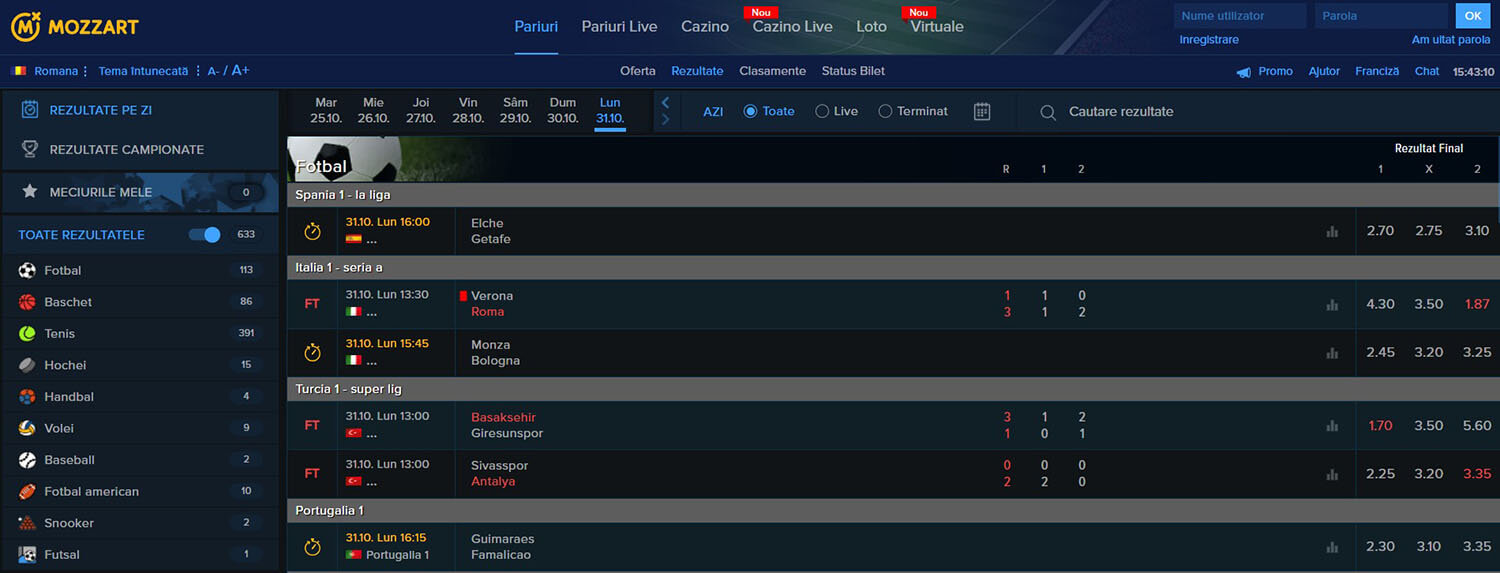
Task: Select the Baseball icon
Action: (x=27, y=460)
